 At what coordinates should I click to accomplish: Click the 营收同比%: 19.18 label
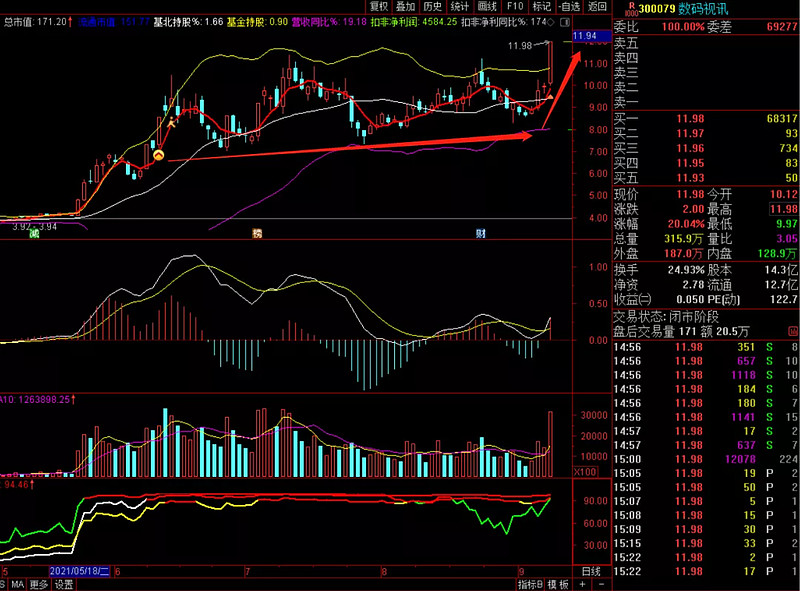pos(329,22)
